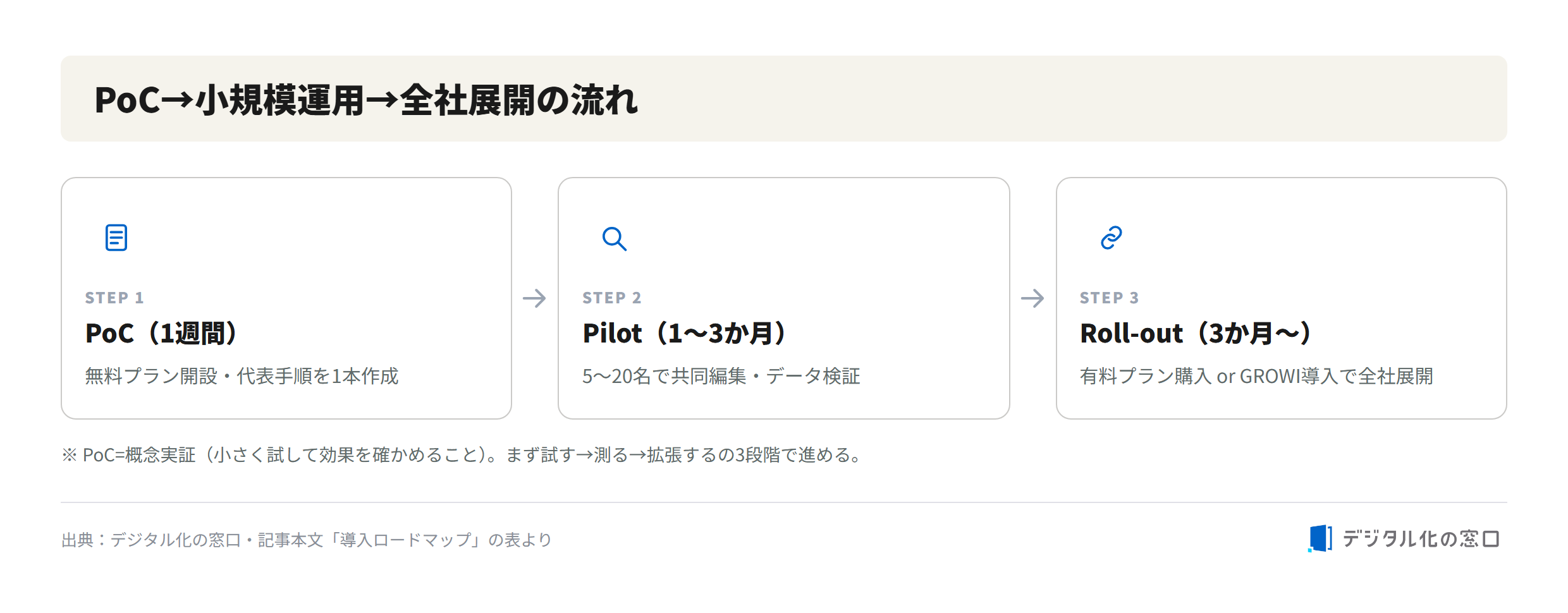1568x613 pixels.
Task: Select the STEP 3 label
Action: pos(1110,298)
